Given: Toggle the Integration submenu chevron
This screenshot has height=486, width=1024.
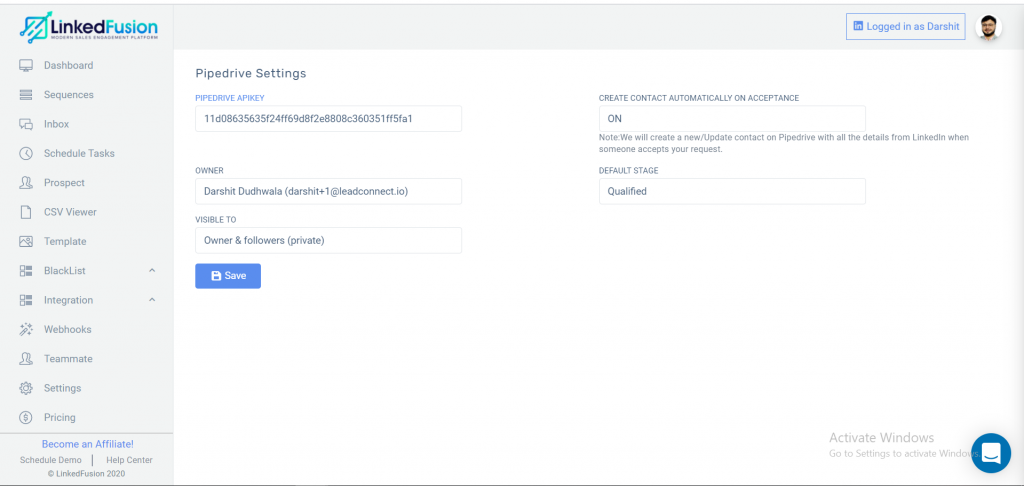Looking at the screenshot, I should (152, 300).
